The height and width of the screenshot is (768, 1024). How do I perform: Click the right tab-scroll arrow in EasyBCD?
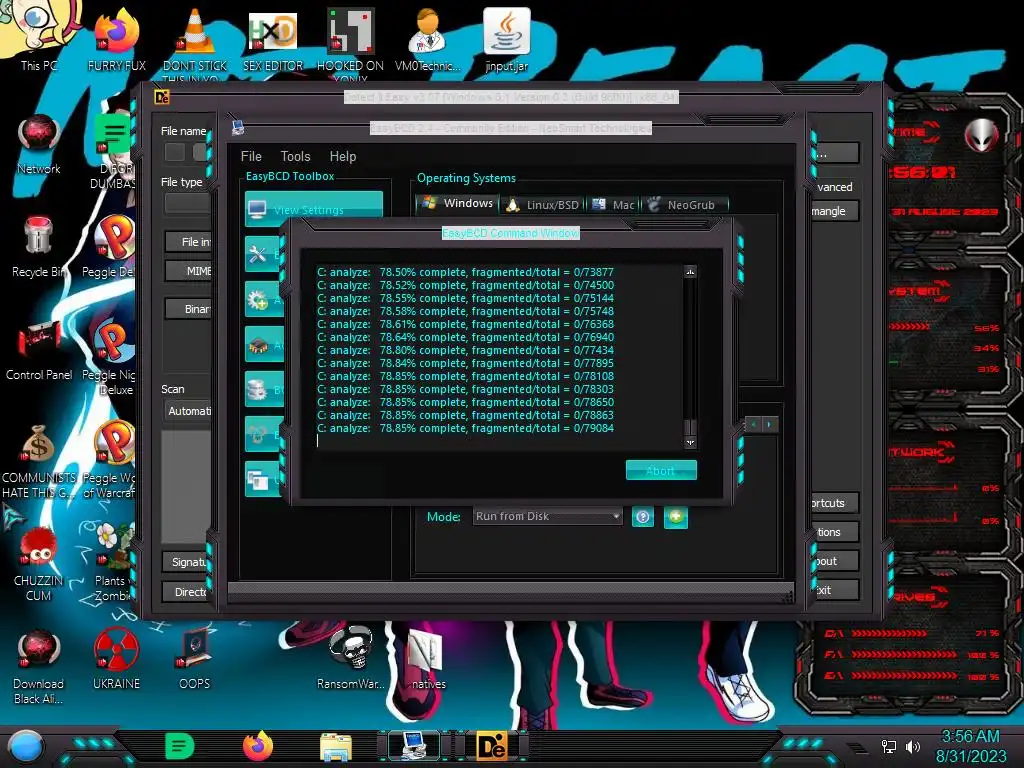point(770,424)
